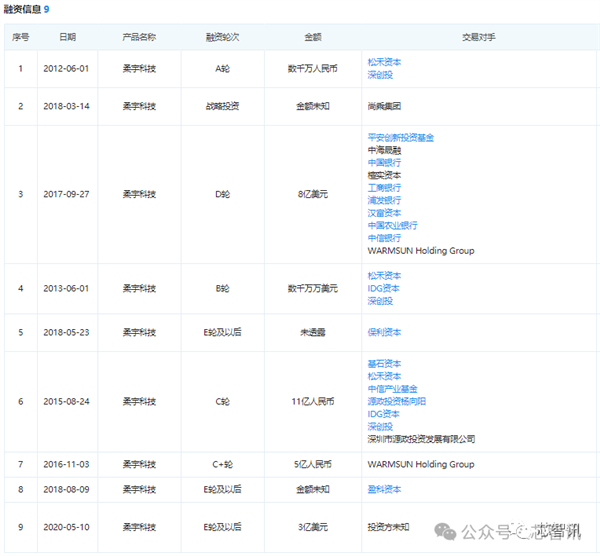This screenshot has height=556, width=600.
Task: Select the date 2018-03-14
Action: [66, 106]
